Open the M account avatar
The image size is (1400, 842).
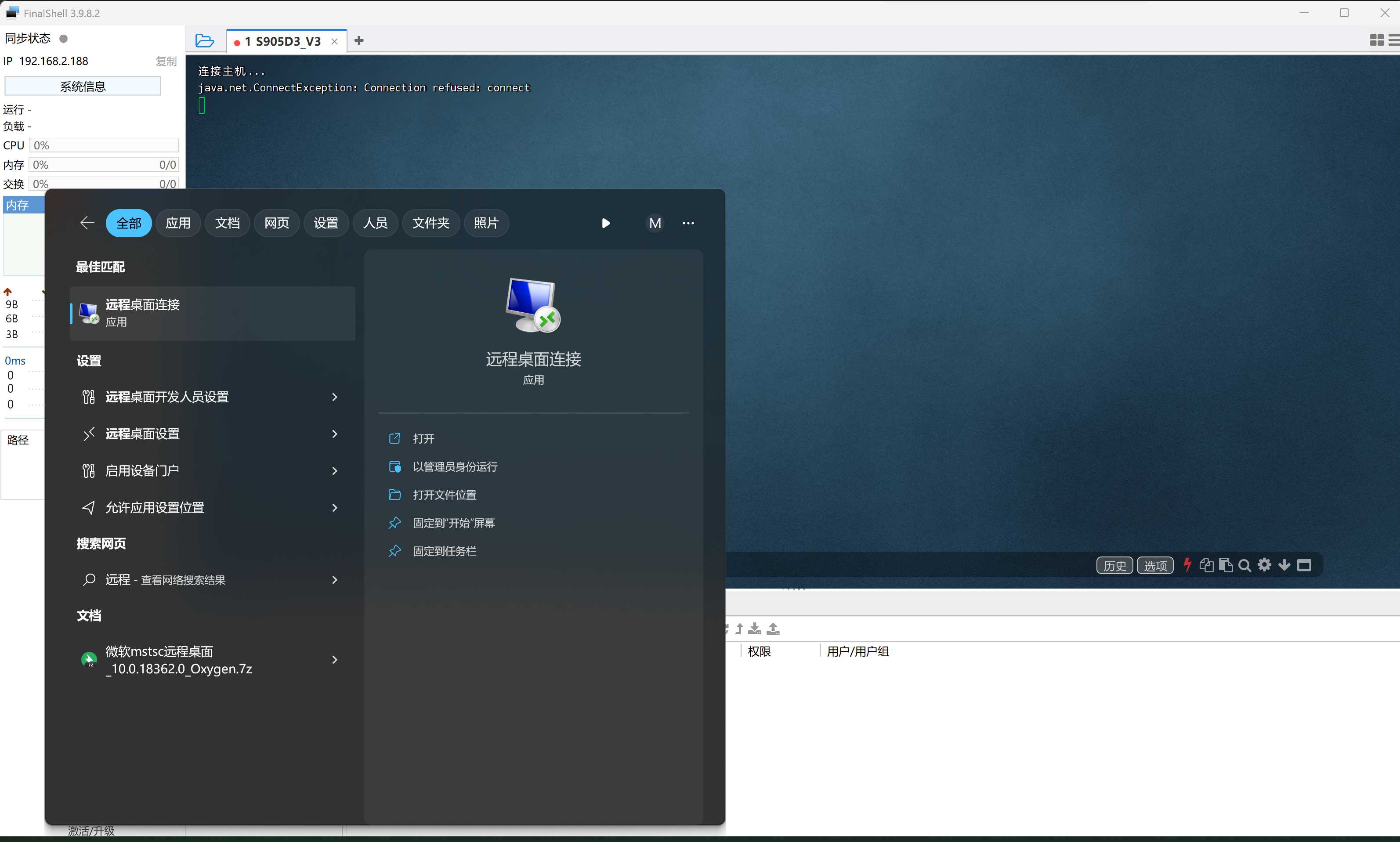tap(655, 223)
